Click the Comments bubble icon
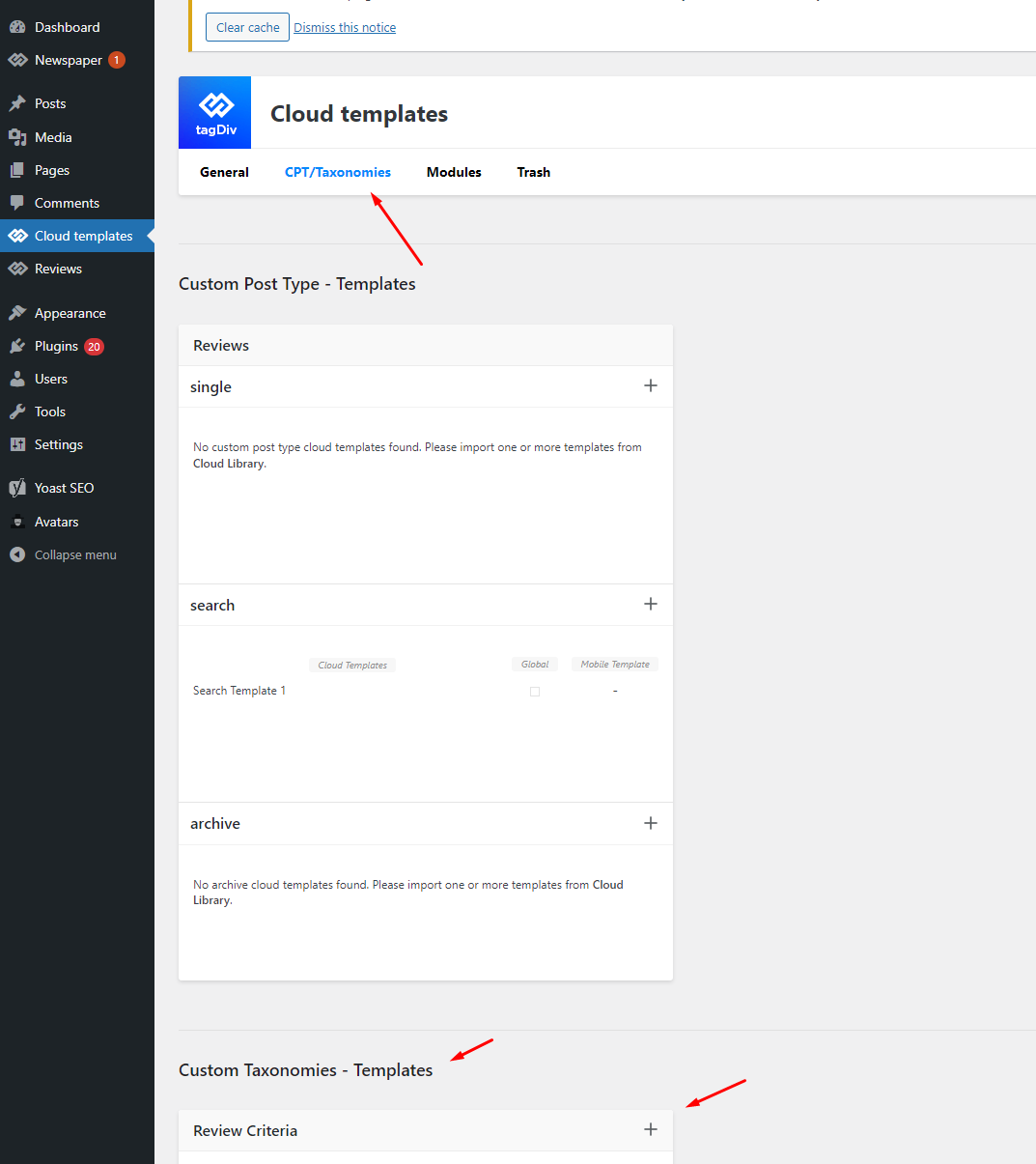Image resolution: width=1036 pixels, height=1164 pixels. (17, 203)
